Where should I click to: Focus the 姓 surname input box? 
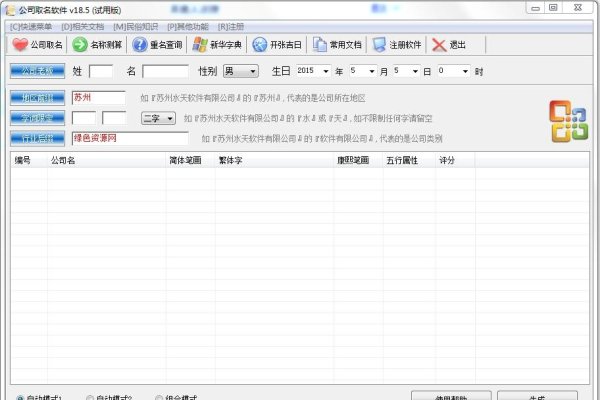(101, 72)
